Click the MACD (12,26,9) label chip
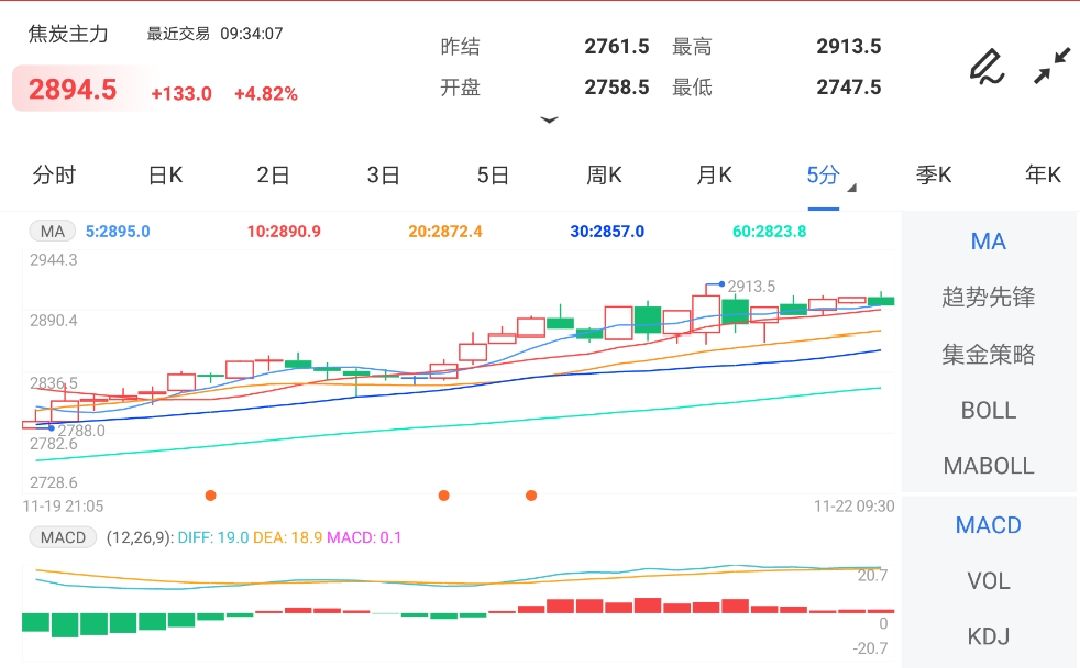1080x668 pixels. click(63, 537)
